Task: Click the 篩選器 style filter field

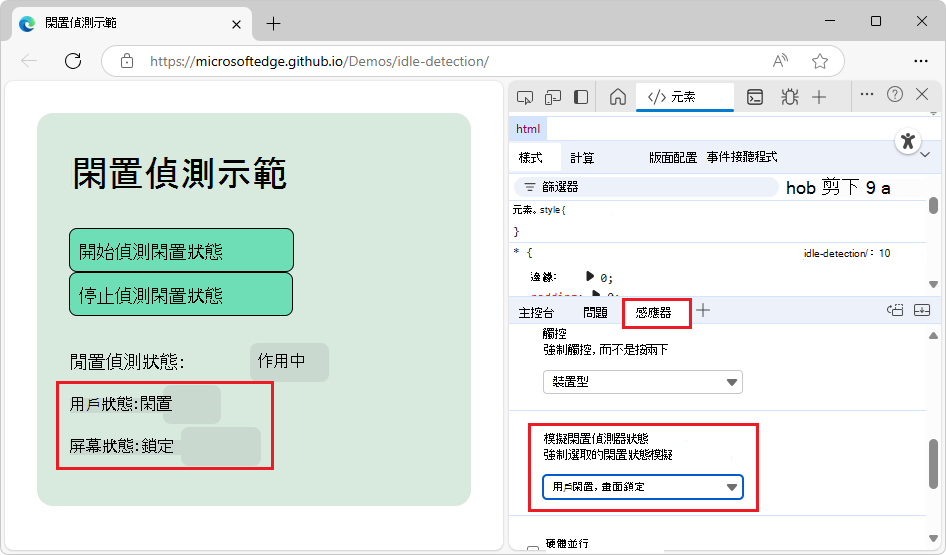Action: point(646,187)
